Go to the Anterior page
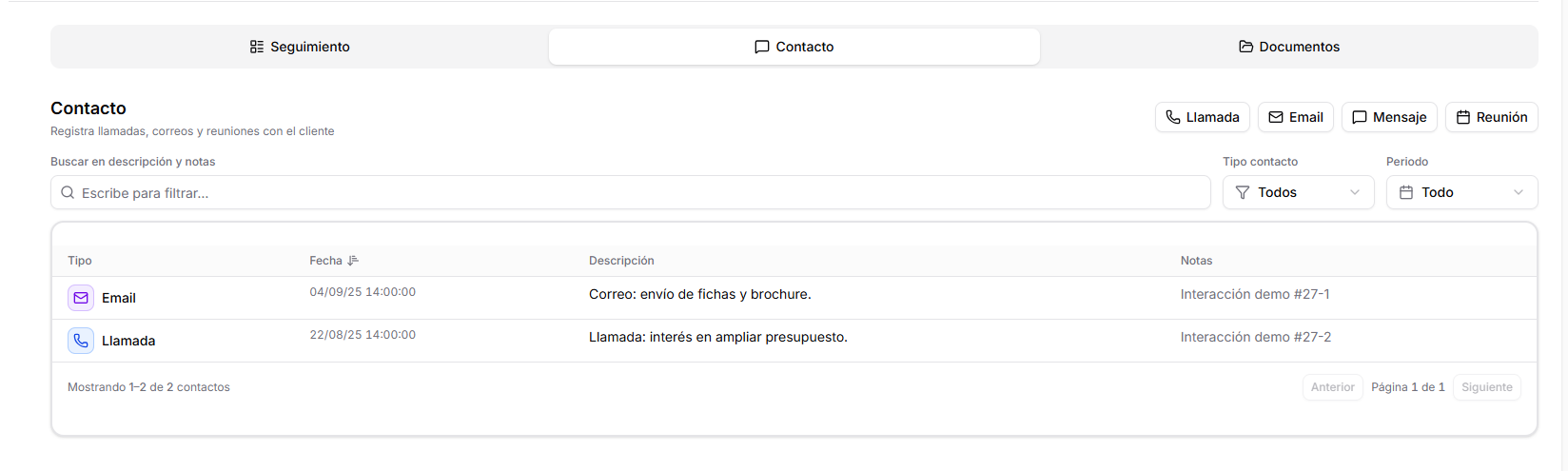Screen dimensions: 1568x471 (x=1333, y=387)
